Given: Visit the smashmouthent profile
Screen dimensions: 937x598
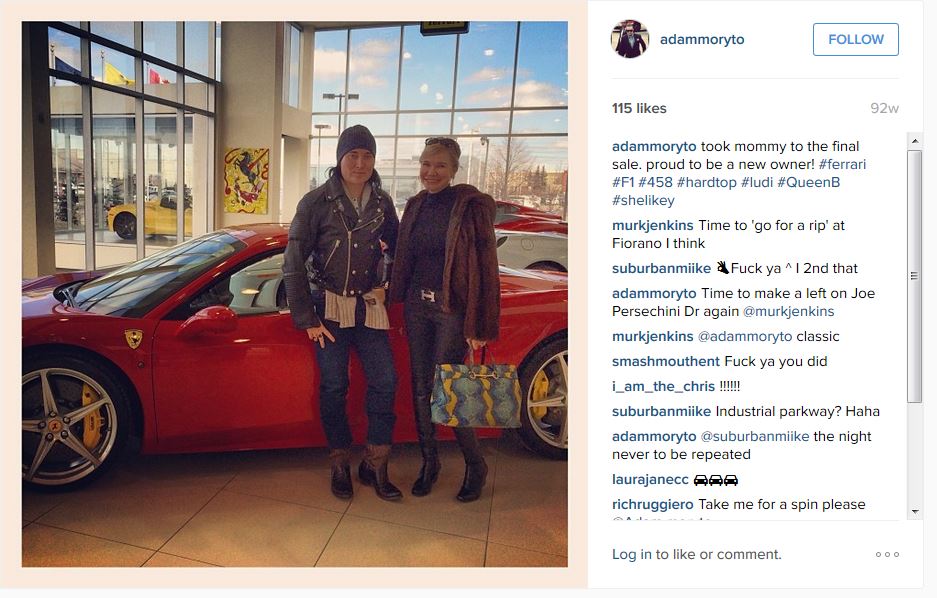Looking at the screenshot, I should coord(666,361).
